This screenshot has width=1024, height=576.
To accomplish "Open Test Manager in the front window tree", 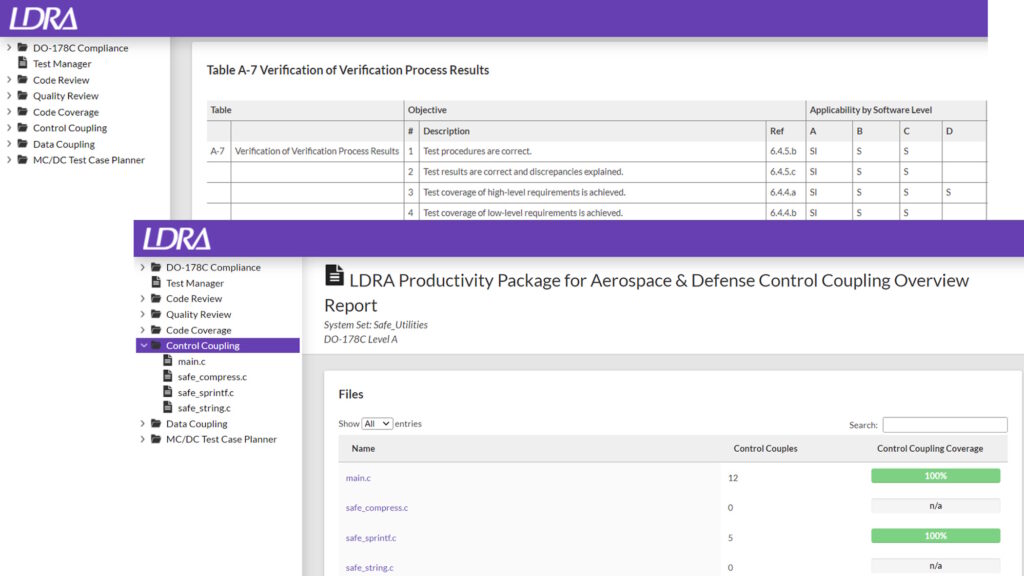I will 195,283.
